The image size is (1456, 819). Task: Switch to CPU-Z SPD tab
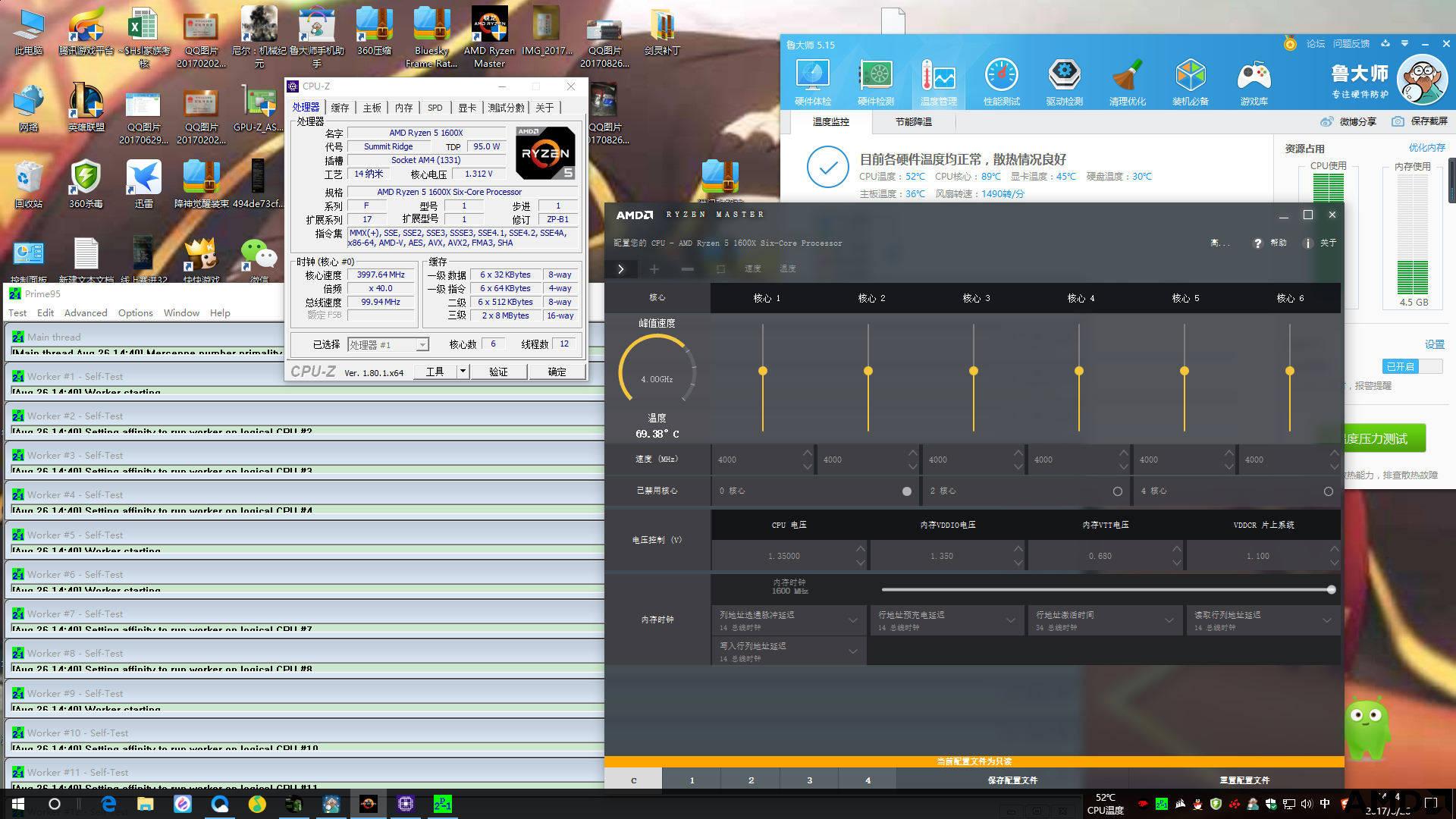(x=435, y=108)
